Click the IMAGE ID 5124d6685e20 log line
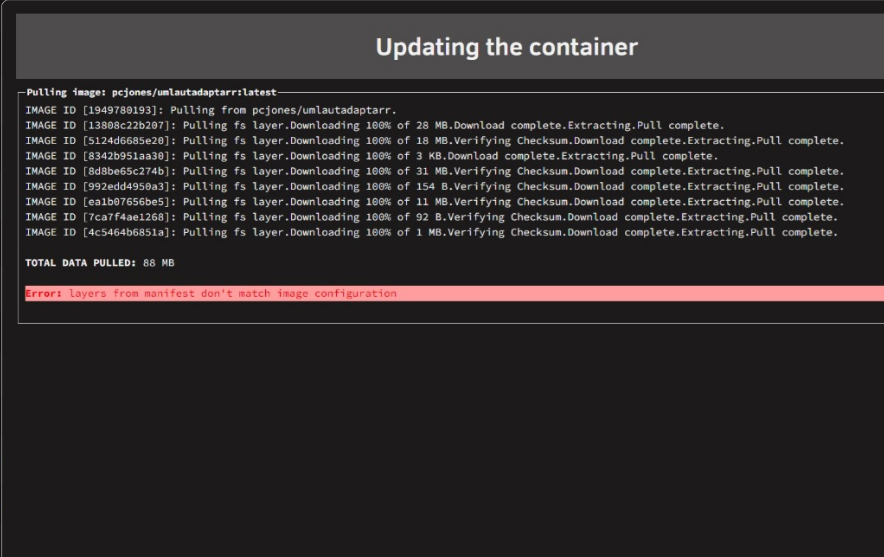884x557 pixels. click(x=434, y=140)
